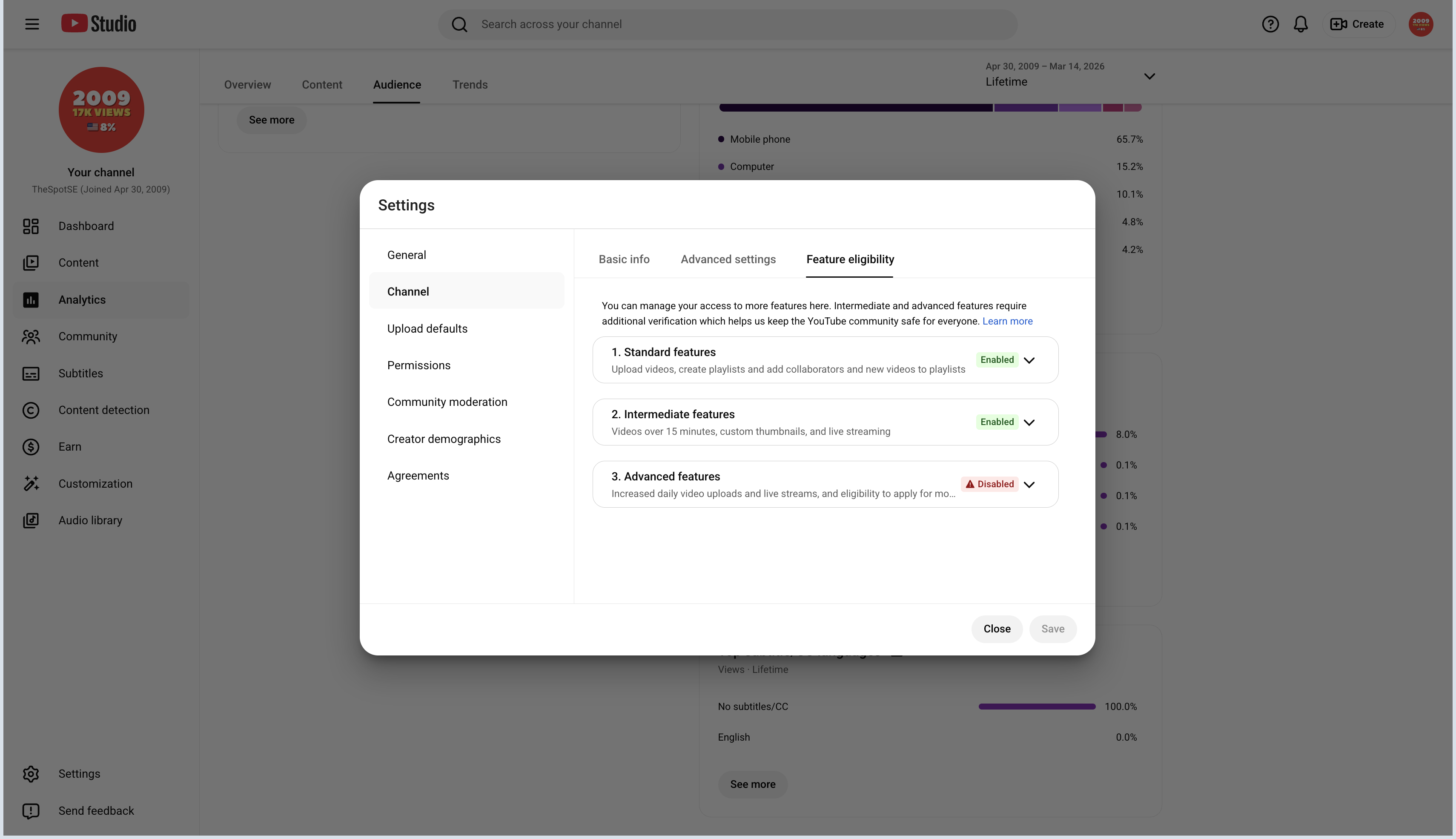Screen dimensions: 1456x839
Task: Open the Content analytics tab
Action: pyautogui.click(x=322, y=85)
